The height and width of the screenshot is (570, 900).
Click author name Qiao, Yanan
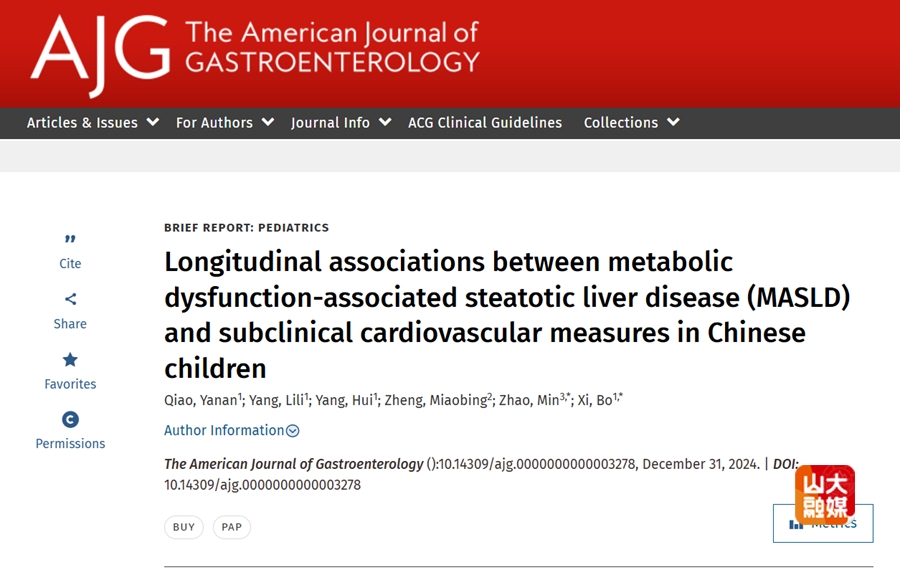tap(201, 400)
